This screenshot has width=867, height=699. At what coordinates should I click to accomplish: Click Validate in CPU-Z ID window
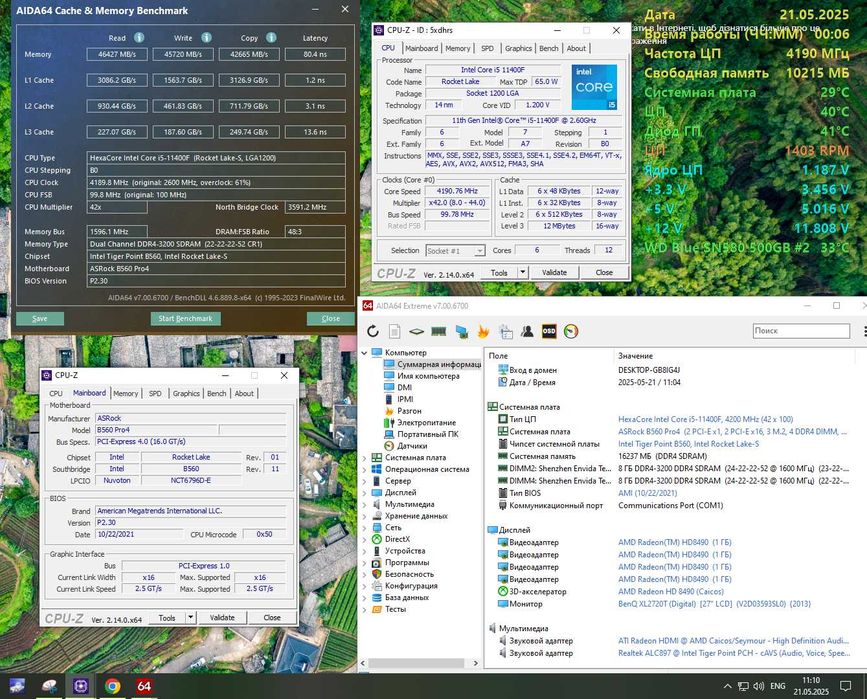click(x=554, y=272)
